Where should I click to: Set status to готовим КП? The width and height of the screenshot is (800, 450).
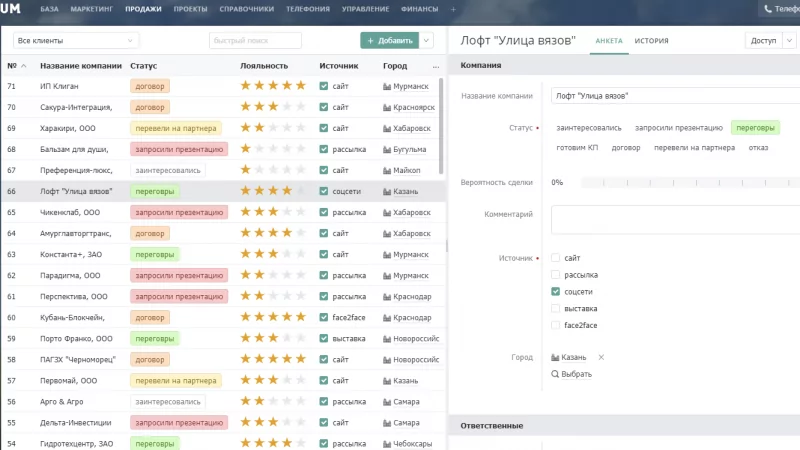577,147
